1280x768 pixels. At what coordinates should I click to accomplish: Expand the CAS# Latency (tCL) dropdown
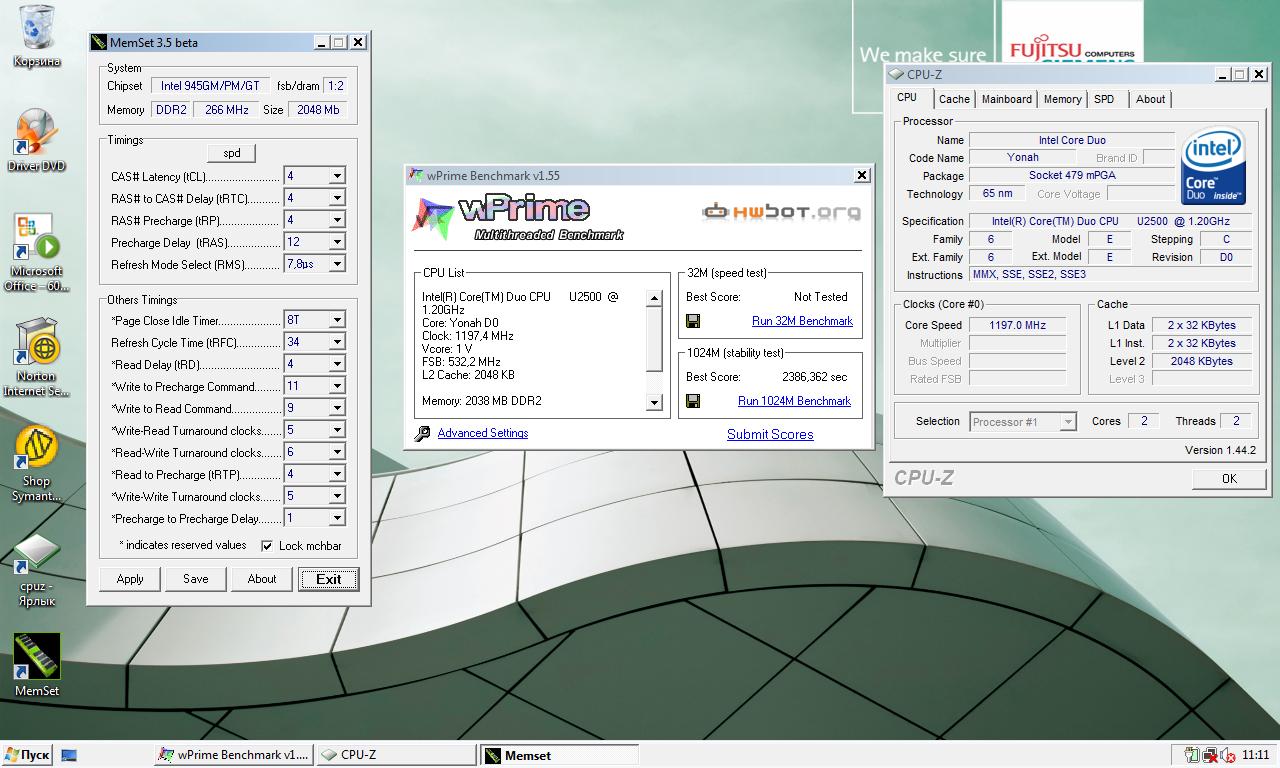337,176
